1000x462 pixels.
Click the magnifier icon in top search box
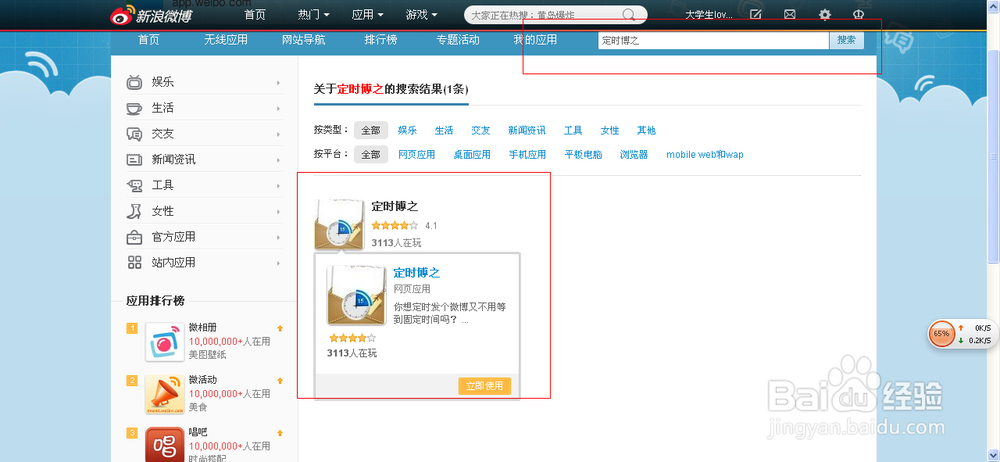tap(629, 15)
